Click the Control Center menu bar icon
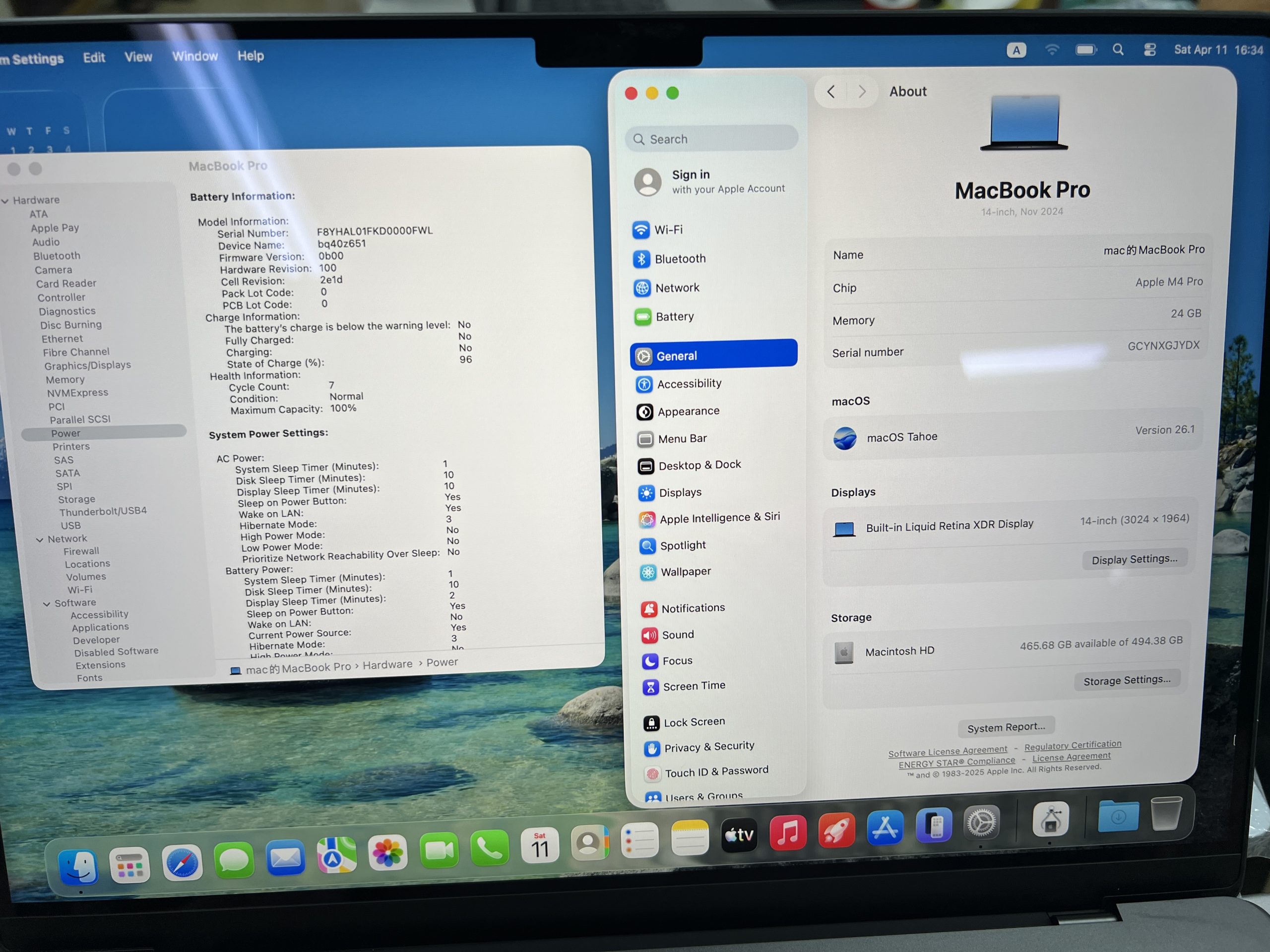The image size is (1270, 952). (x=1149, y=50)
